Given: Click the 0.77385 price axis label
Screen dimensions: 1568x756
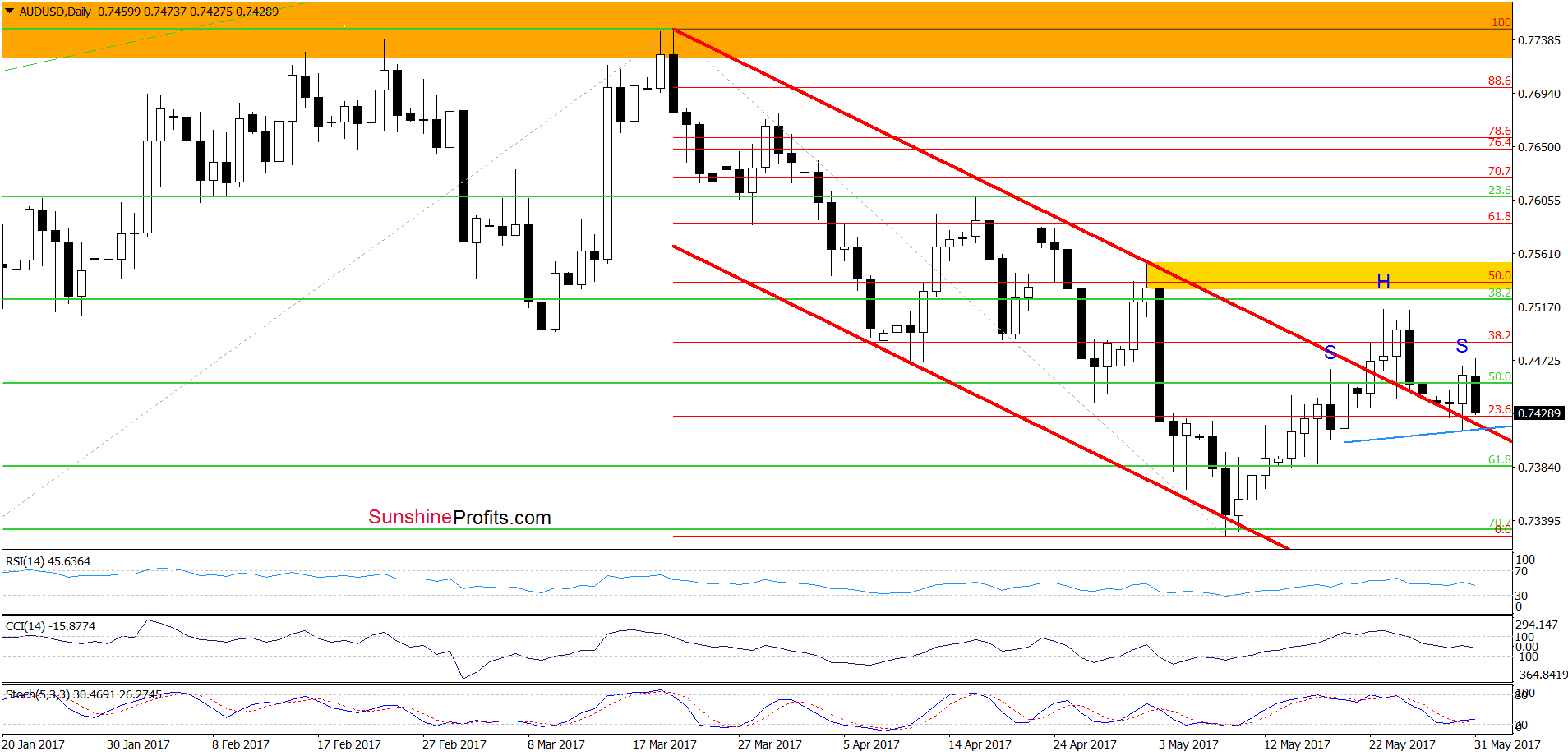Looking at the screenshot, I should [x=1538, y=40].
